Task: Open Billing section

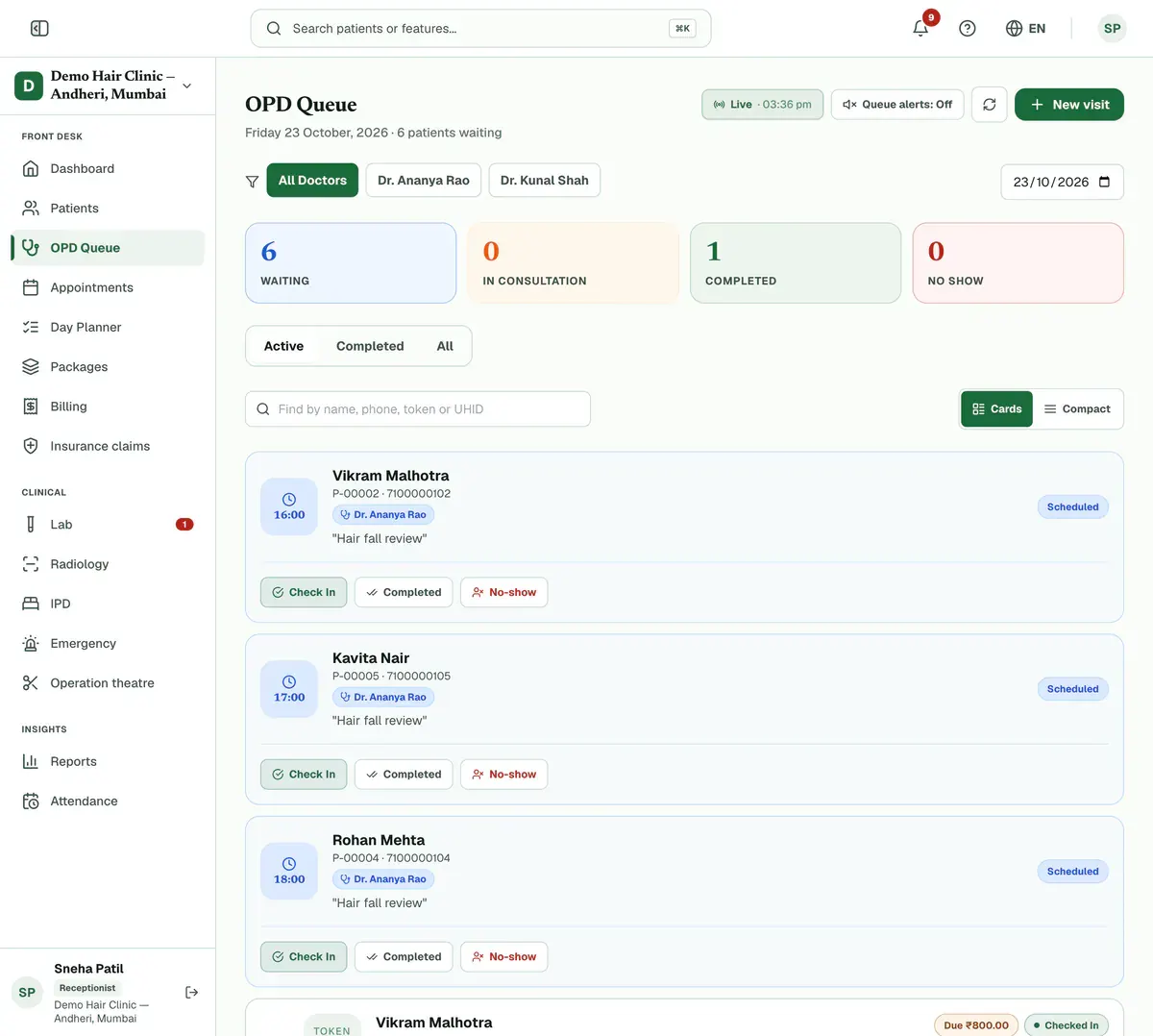Action: click(x=108, y=407)
